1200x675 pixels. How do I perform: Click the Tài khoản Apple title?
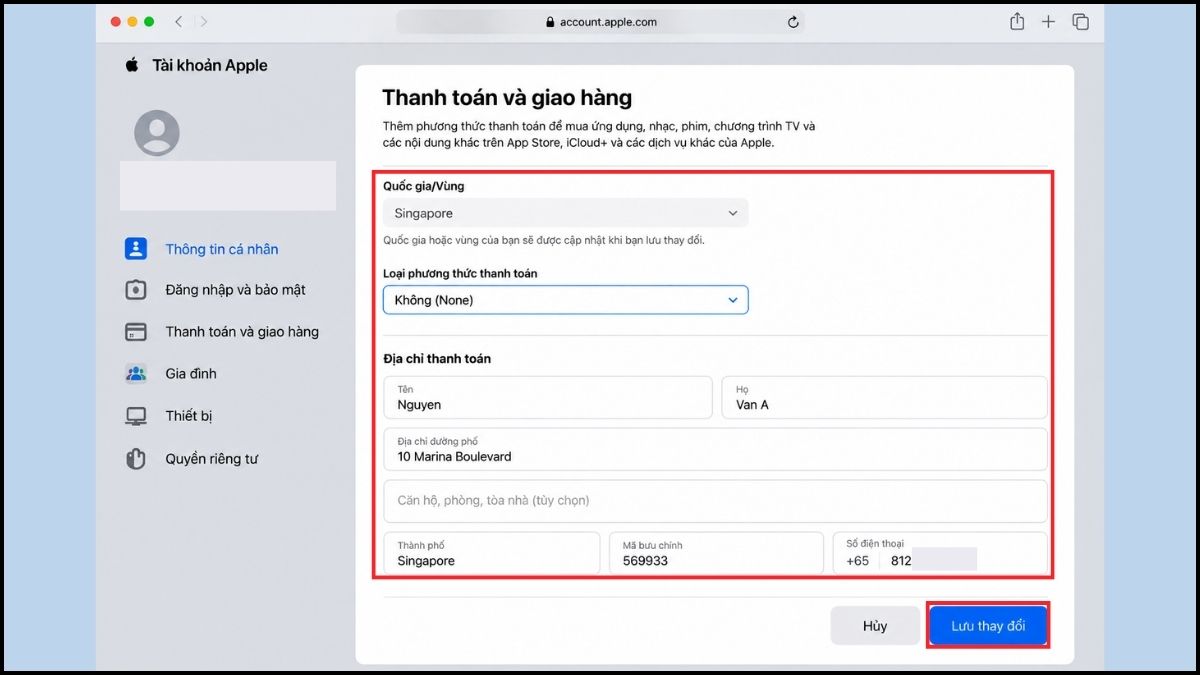click(210, 65)
